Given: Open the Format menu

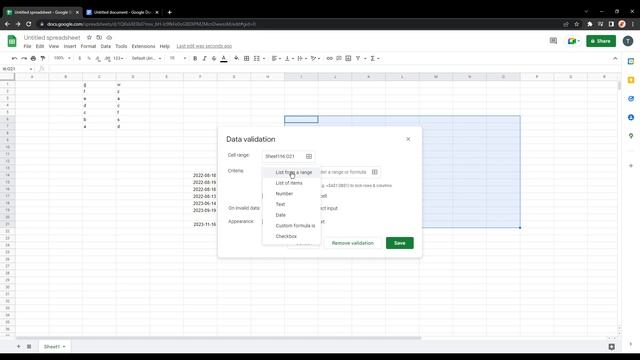Looking at the screenshot, I should (88, 47).
